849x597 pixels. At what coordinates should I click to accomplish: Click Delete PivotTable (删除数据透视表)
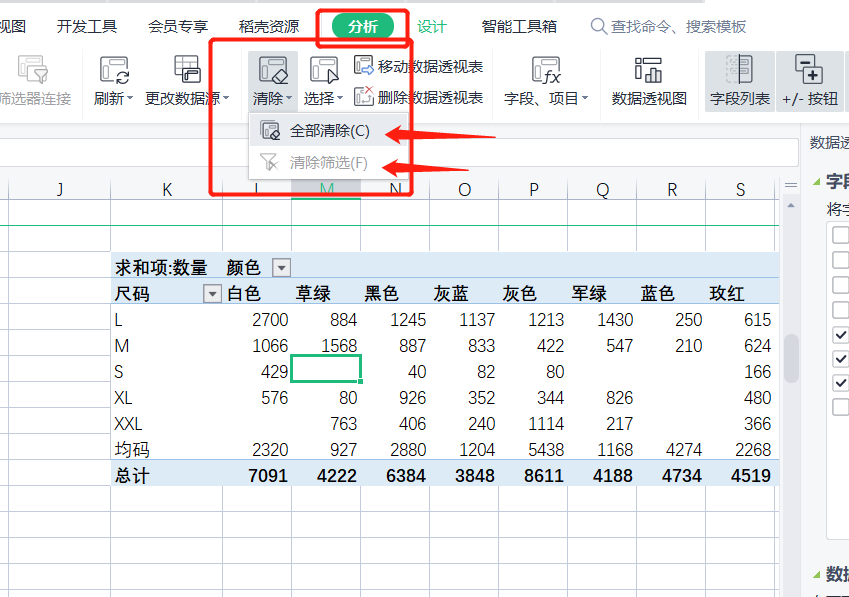418,97
